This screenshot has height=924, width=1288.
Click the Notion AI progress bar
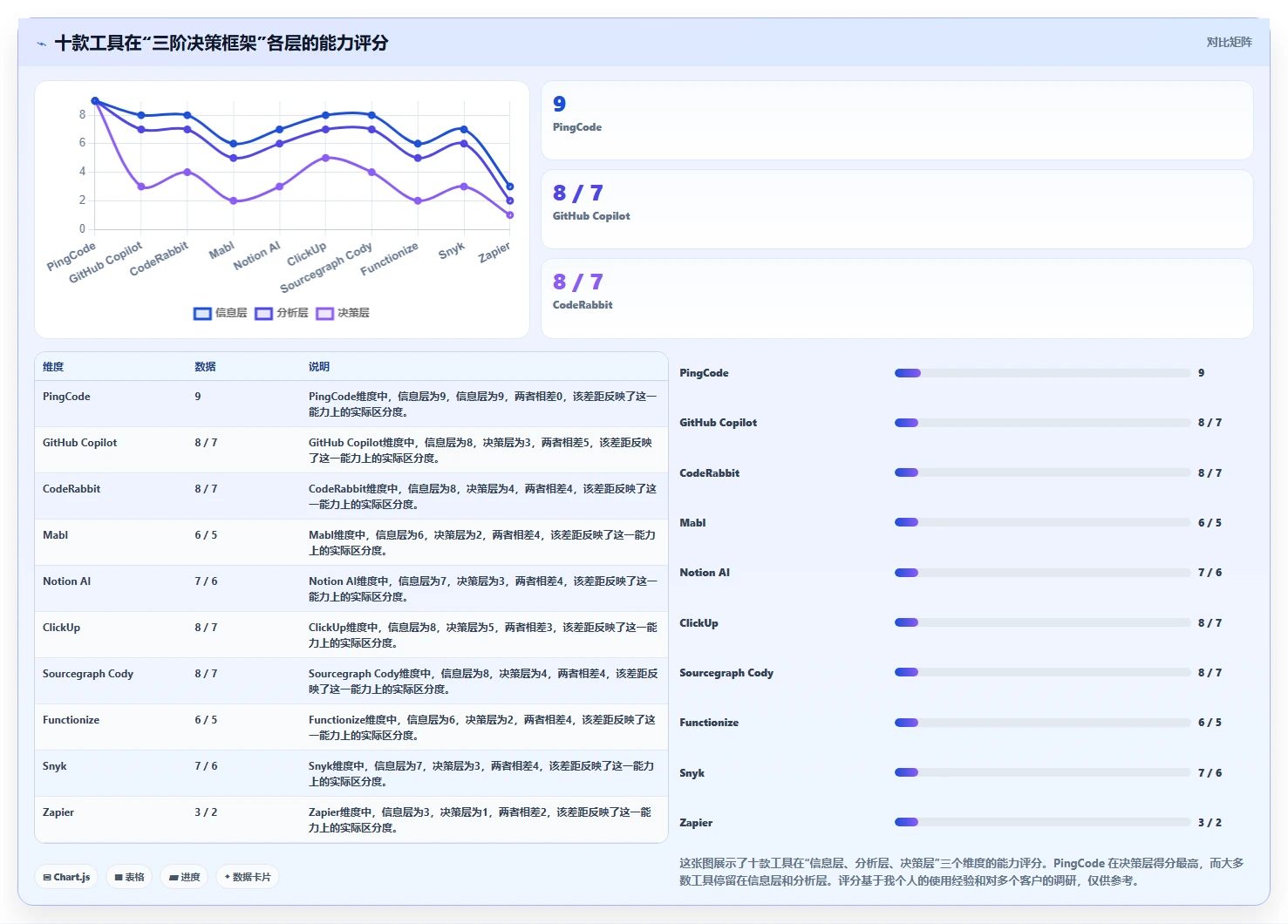[x=1042, y=573]
